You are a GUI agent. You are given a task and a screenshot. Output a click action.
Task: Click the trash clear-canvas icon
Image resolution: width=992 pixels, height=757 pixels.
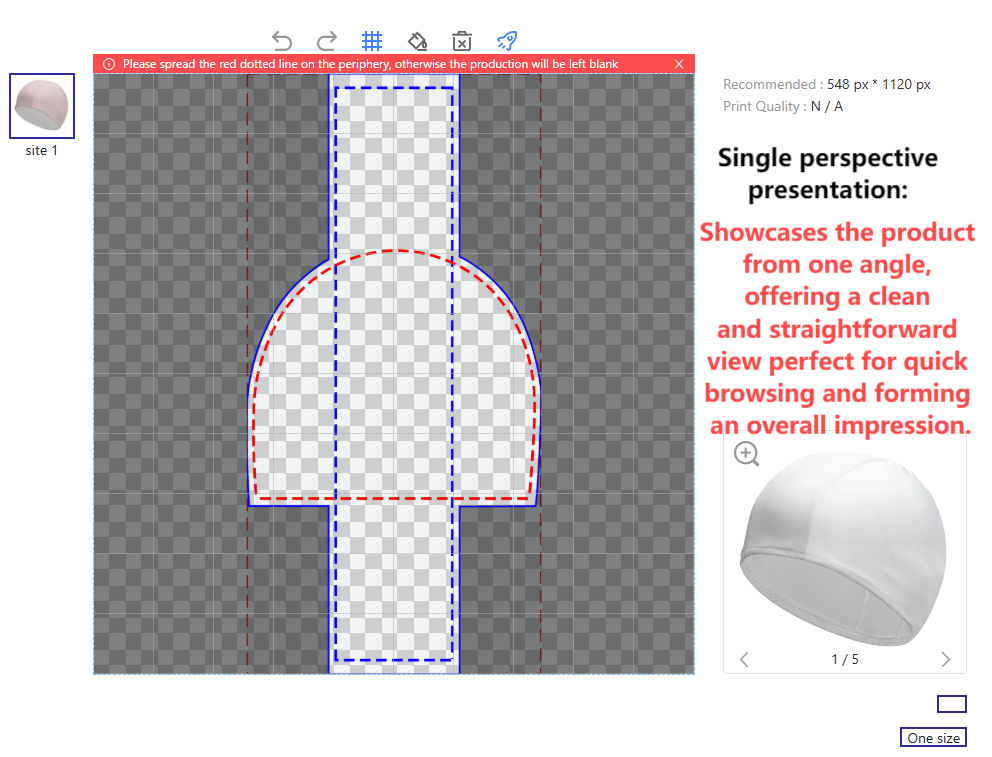point(462,41)
